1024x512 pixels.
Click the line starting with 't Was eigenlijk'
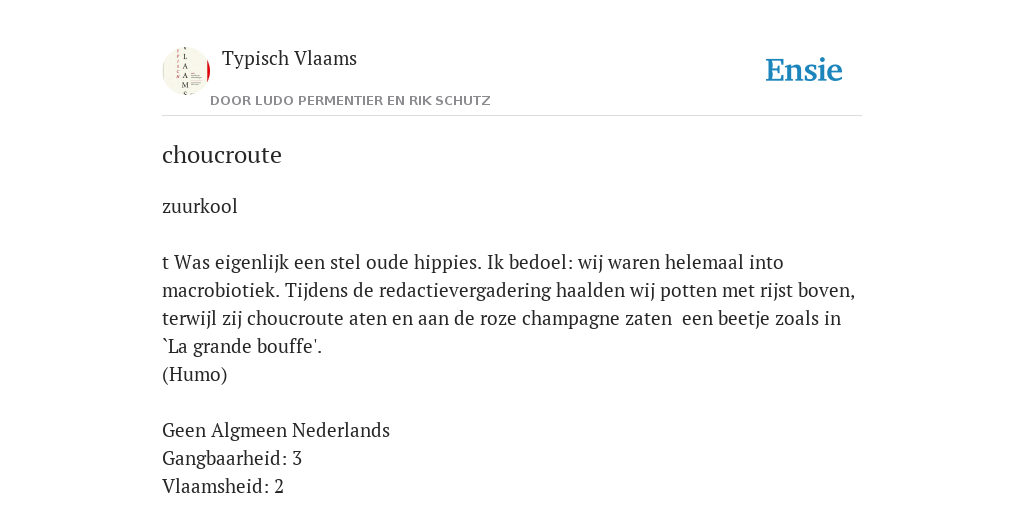tap(473, 263)
